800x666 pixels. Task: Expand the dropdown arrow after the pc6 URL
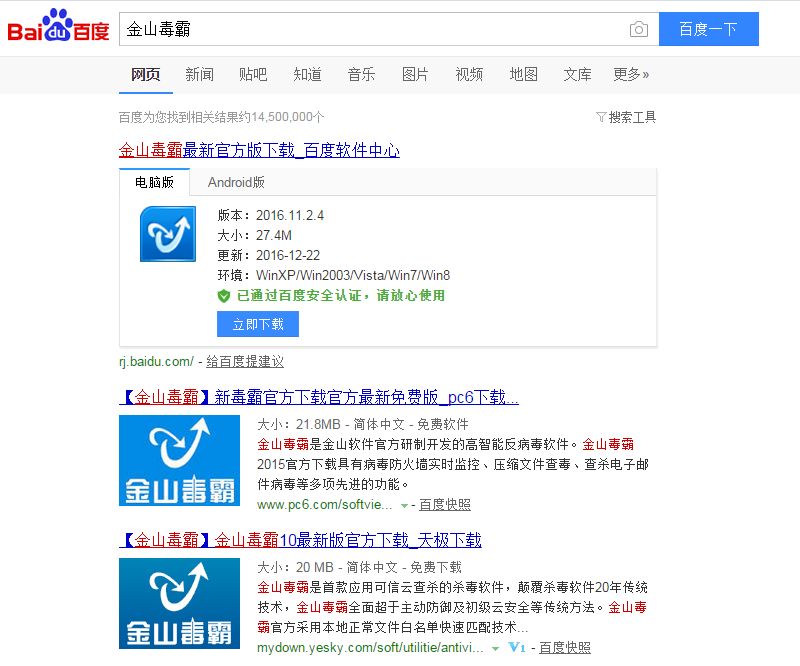404,506
